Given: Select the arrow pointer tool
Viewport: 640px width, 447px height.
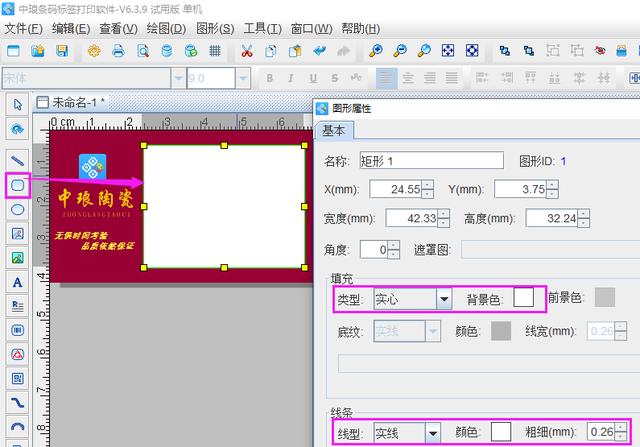Looking at the screenshot, I should pyautogui.click(x=18, y=105).
